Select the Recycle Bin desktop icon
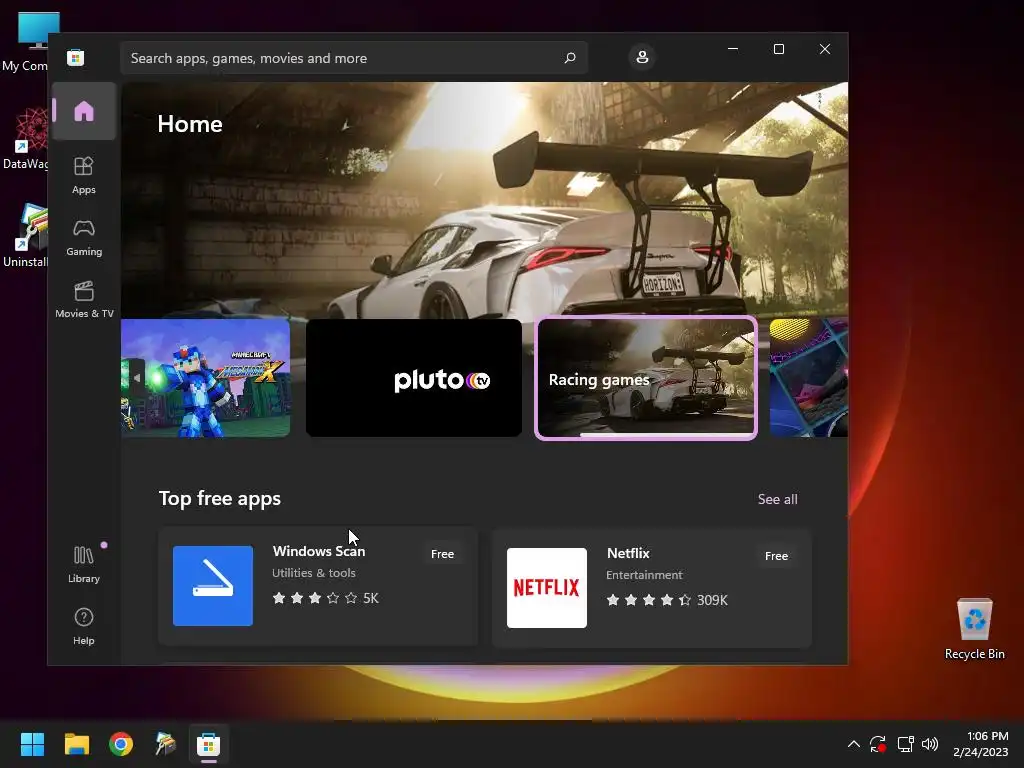 click(x=974, y=629)
